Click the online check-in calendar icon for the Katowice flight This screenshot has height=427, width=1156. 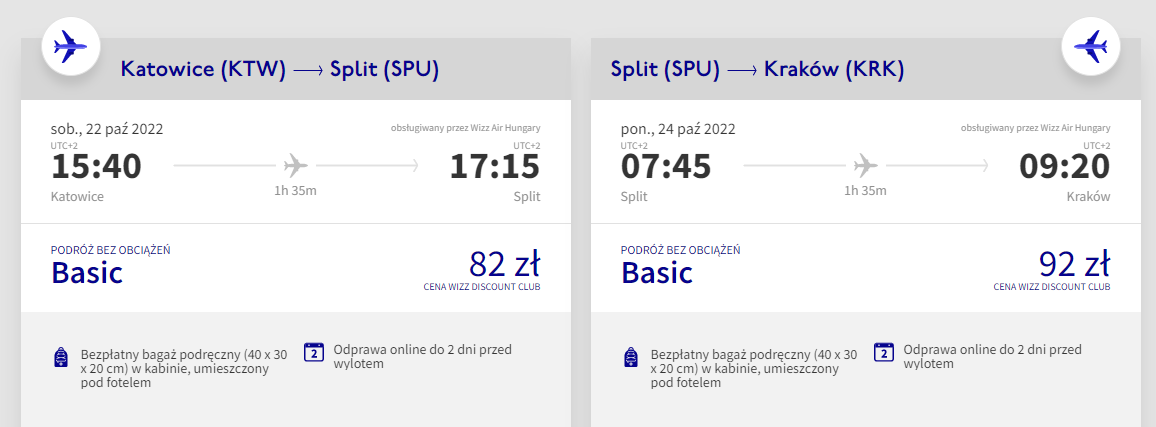click(314, 352)
